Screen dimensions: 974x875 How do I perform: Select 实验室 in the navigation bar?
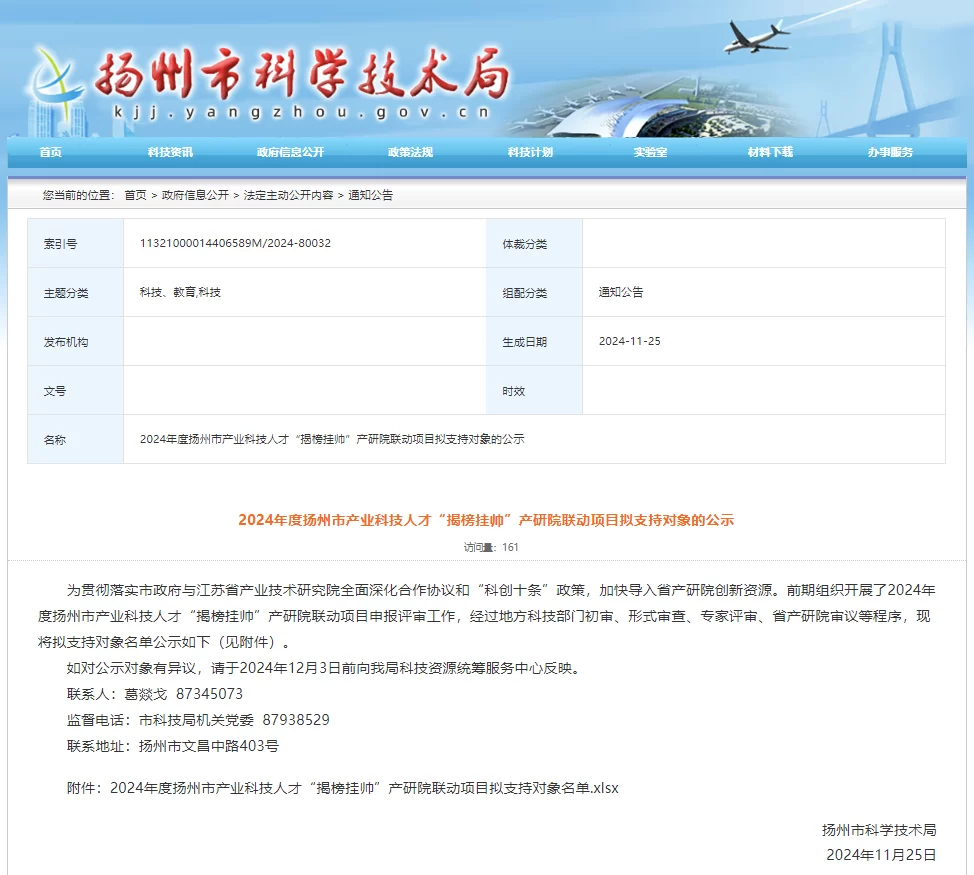650,152
